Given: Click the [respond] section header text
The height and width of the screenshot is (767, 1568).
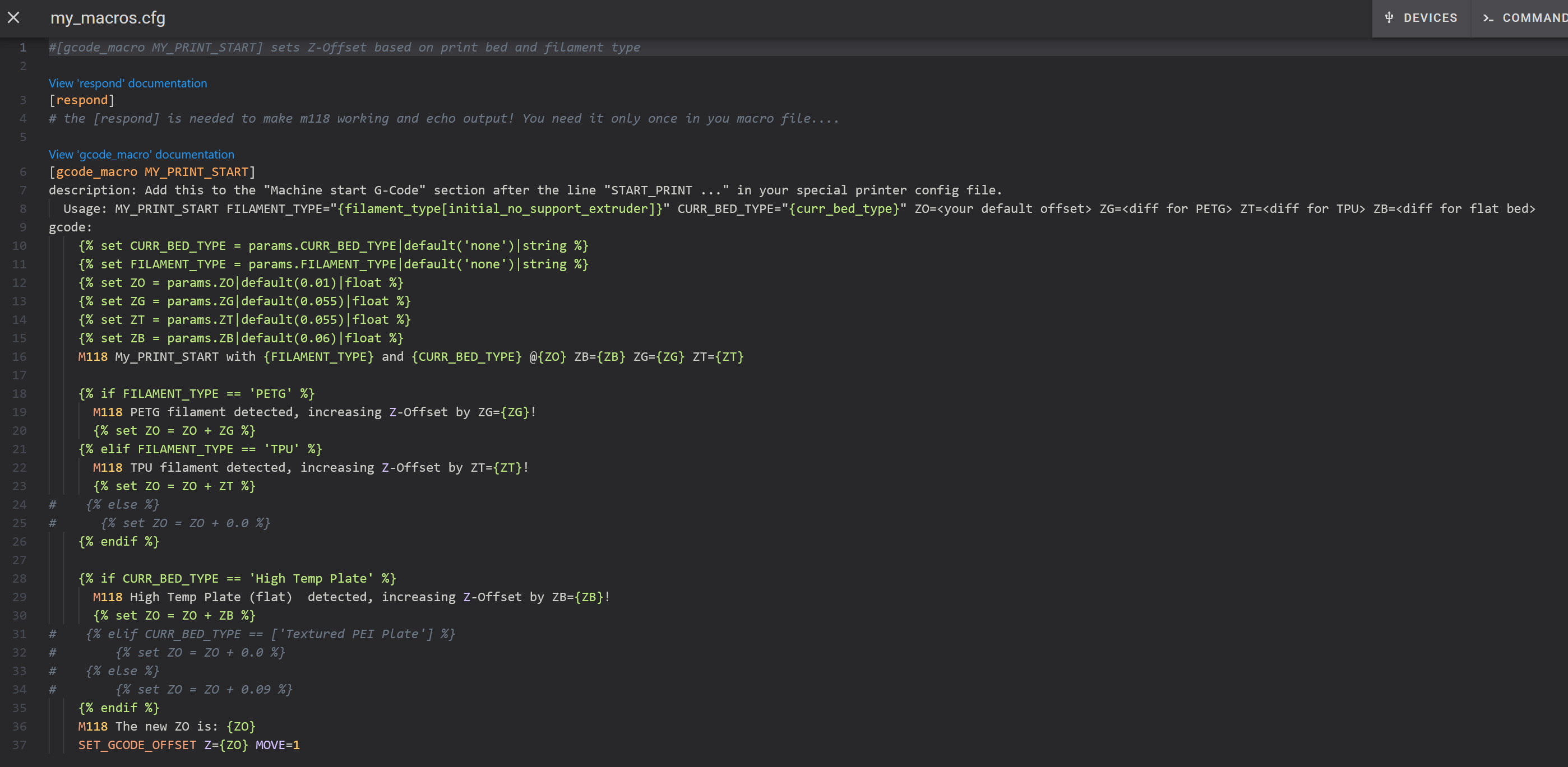Looking at the screenshot, I should click(x=81, y=100).
